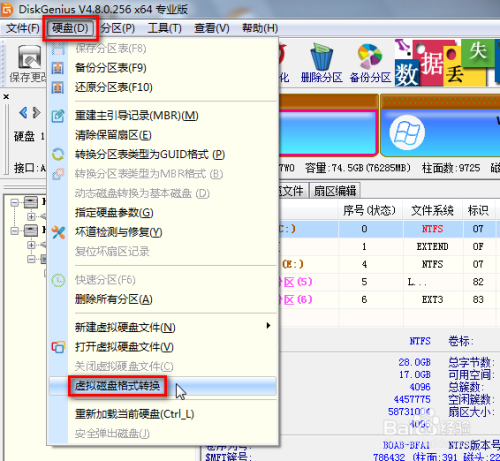Click the previous disk left arrow

(23, 113)
